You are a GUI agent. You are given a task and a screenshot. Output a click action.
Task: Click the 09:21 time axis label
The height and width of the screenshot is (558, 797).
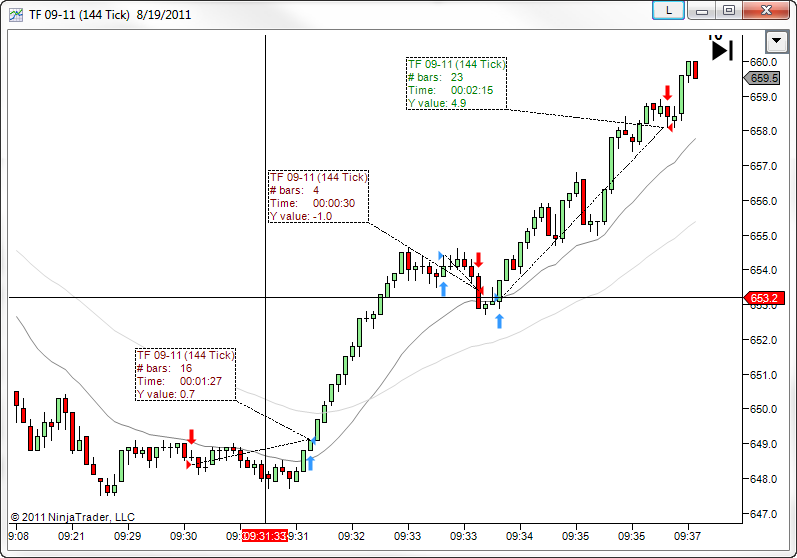[x=71, y=536]
